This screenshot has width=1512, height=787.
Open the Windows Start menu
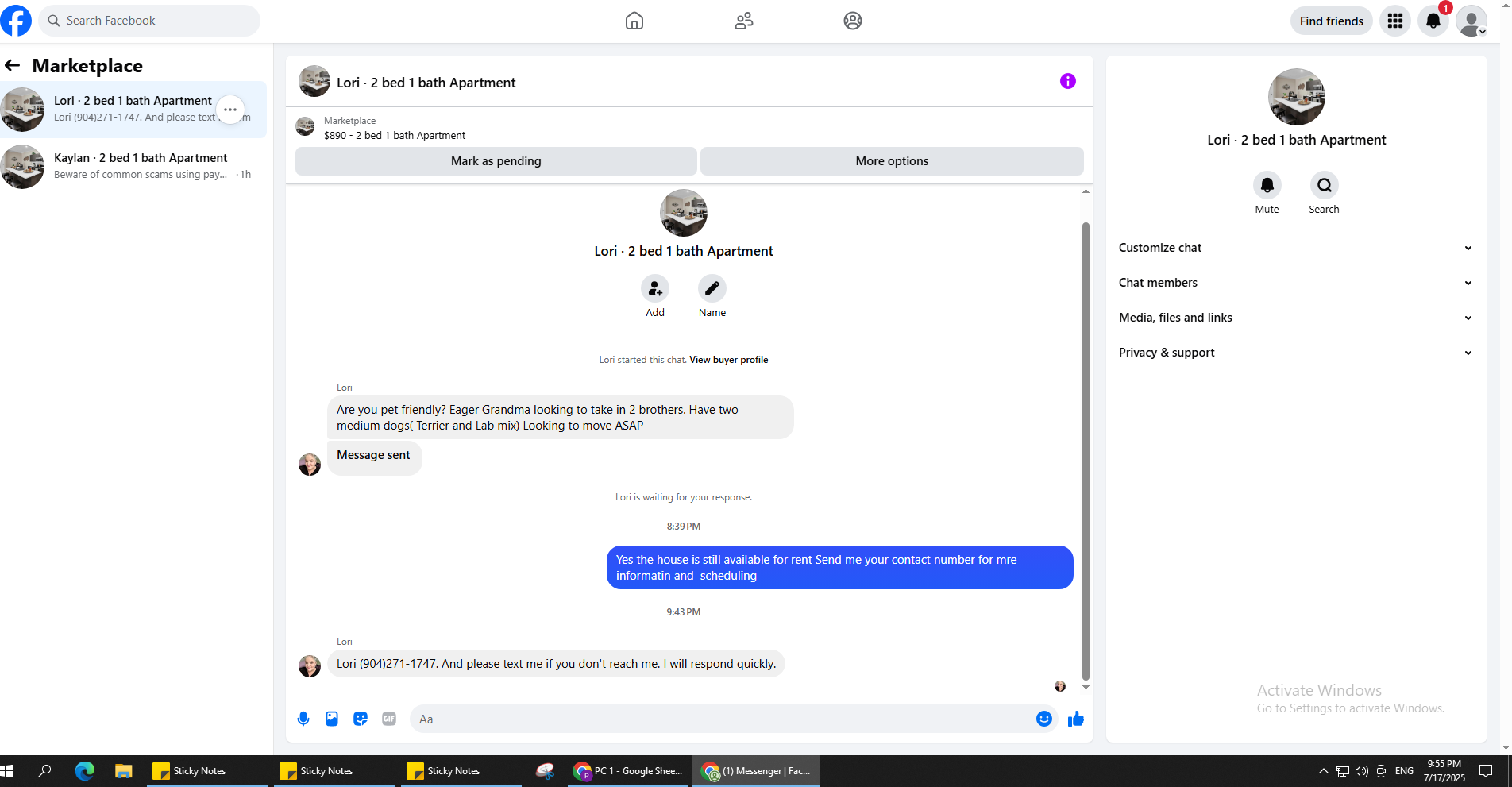pos(7,770)
